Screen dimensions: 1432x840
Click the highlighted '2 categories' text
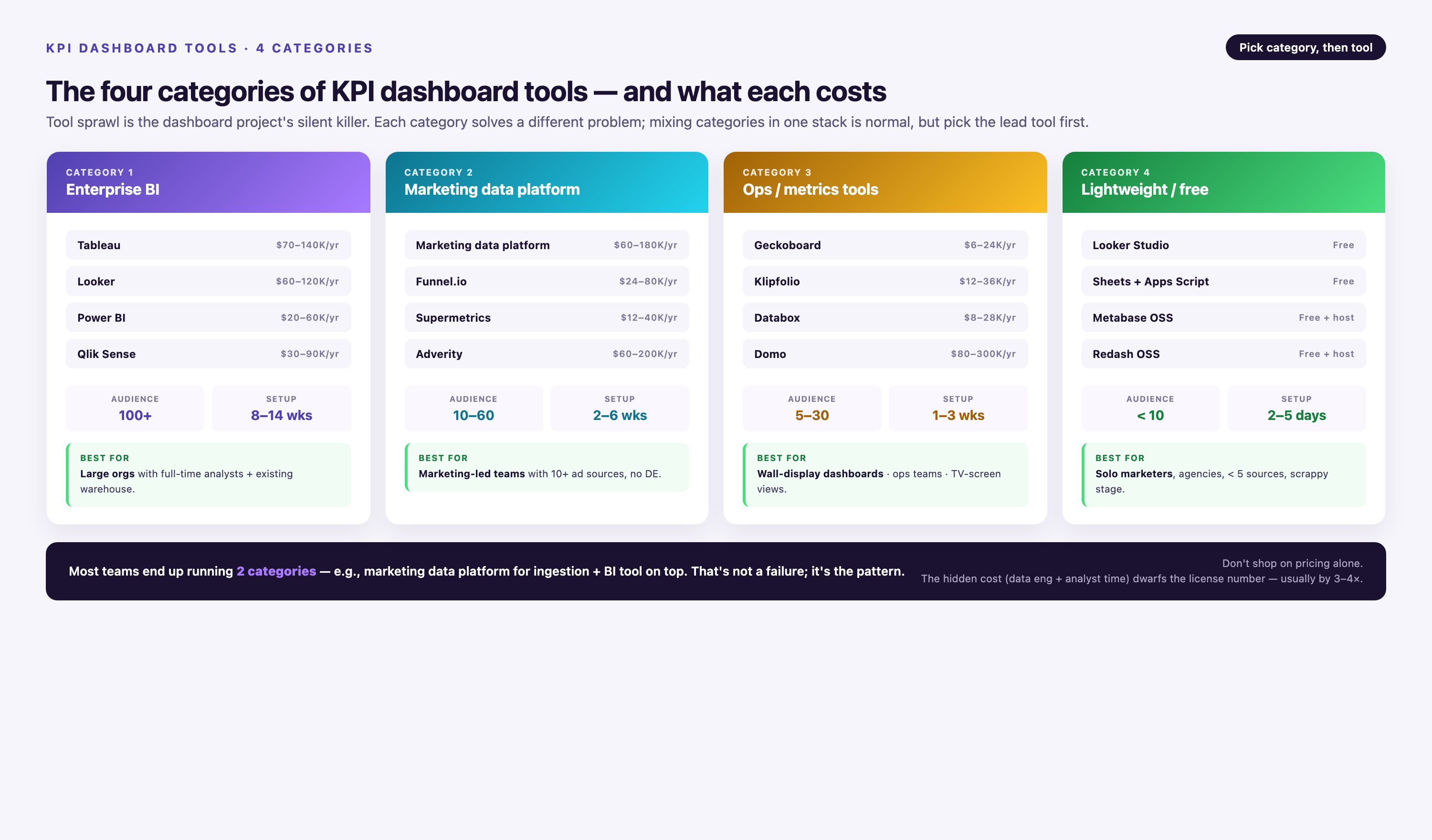point(276,571)
